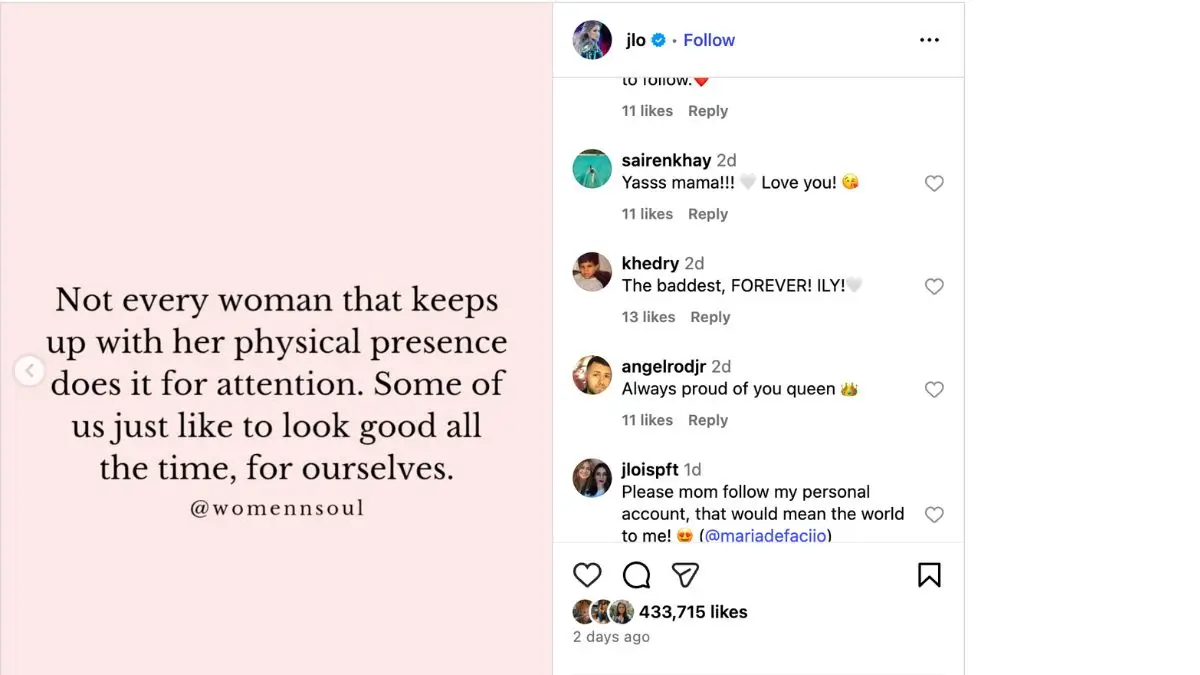Open the @mariadefaciio mention link
Viewport: 1200px width, 675px height.
[766, 536]
